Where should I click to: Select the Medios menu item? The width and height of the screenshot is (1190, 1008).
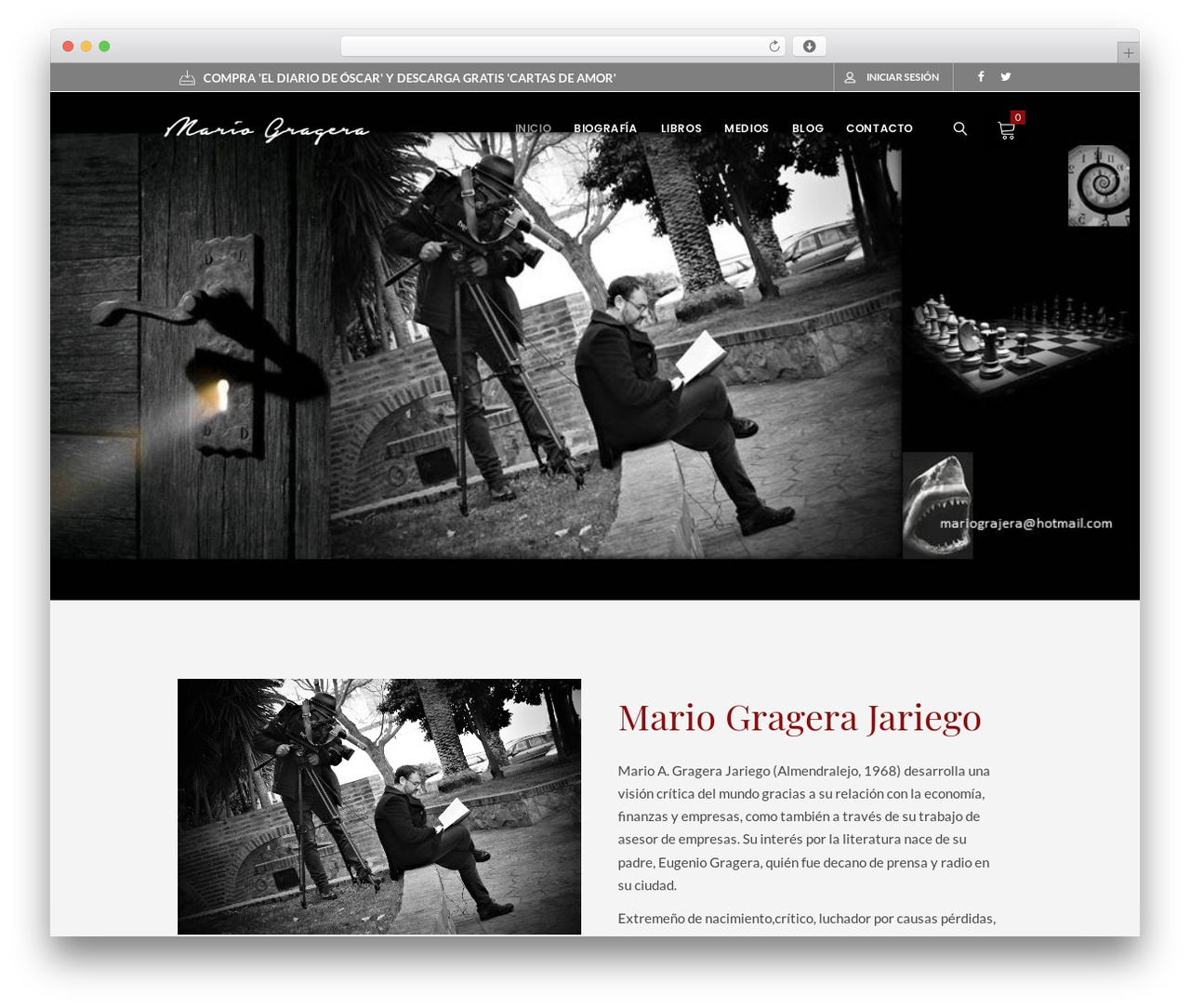(747, 128)
